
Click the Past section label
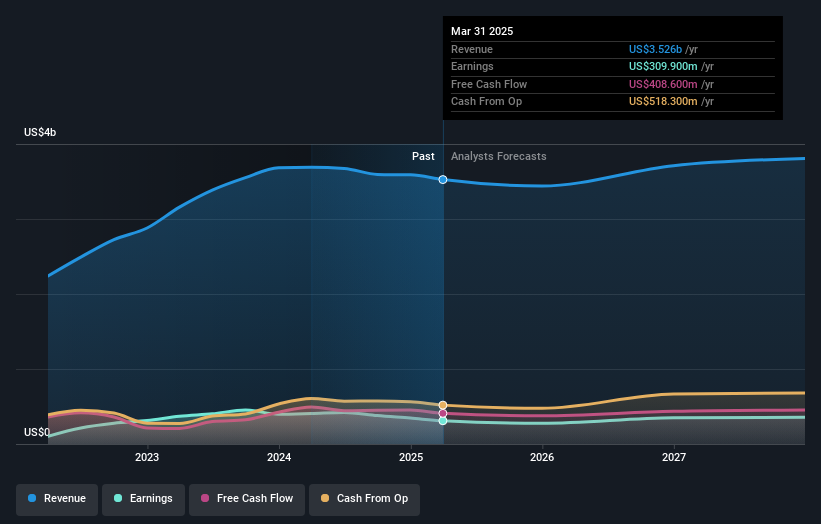tap(423, 157)
